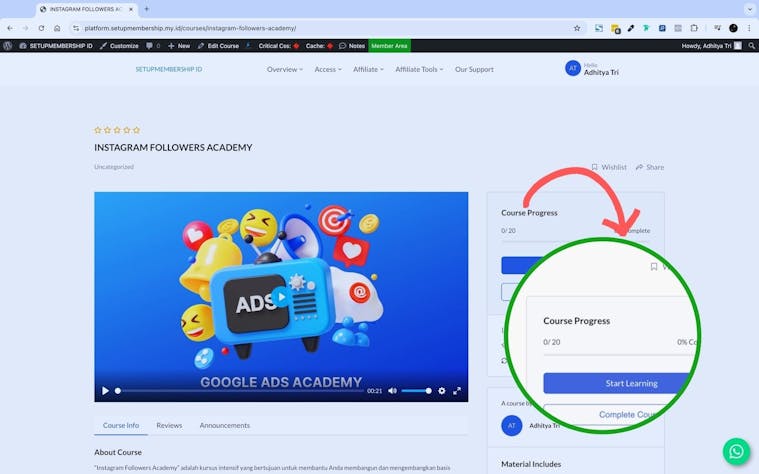
Task: Adjust the video volume slider
Action: tap(416, 391)
